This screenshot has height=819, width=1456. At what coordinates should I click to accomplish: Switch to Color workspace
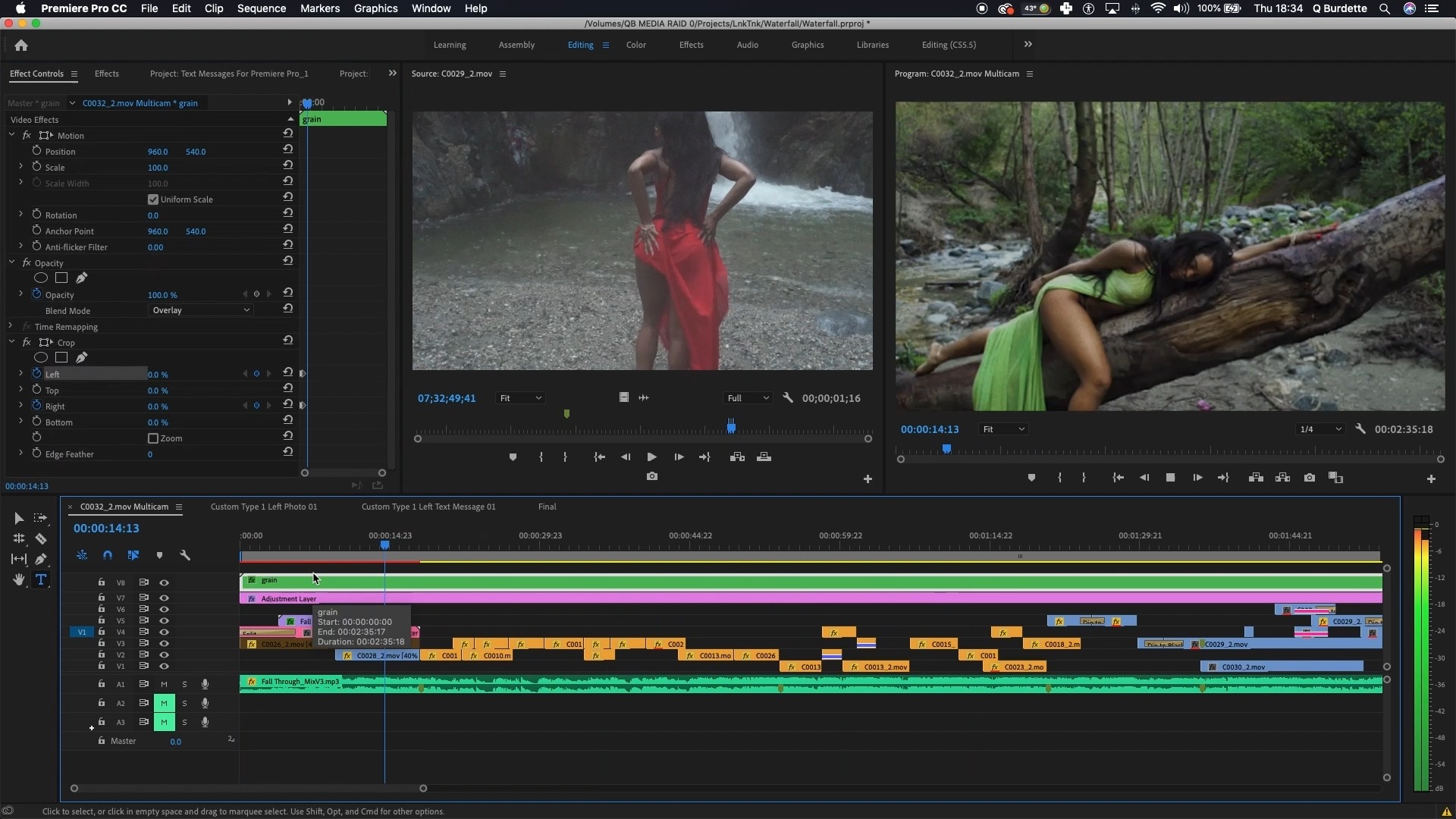pos(635,45)
